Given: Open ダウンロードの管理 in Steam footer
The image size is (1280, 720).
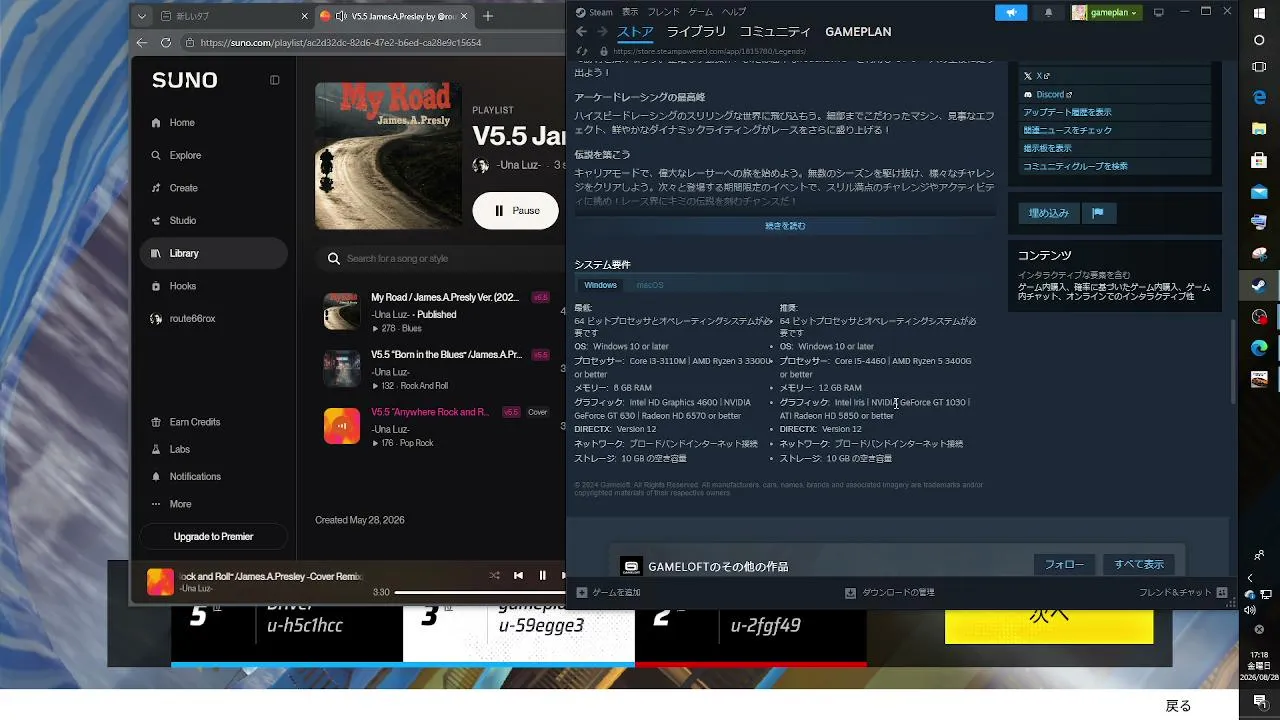Looking at the screenshot, I should (x=890, y=593).
